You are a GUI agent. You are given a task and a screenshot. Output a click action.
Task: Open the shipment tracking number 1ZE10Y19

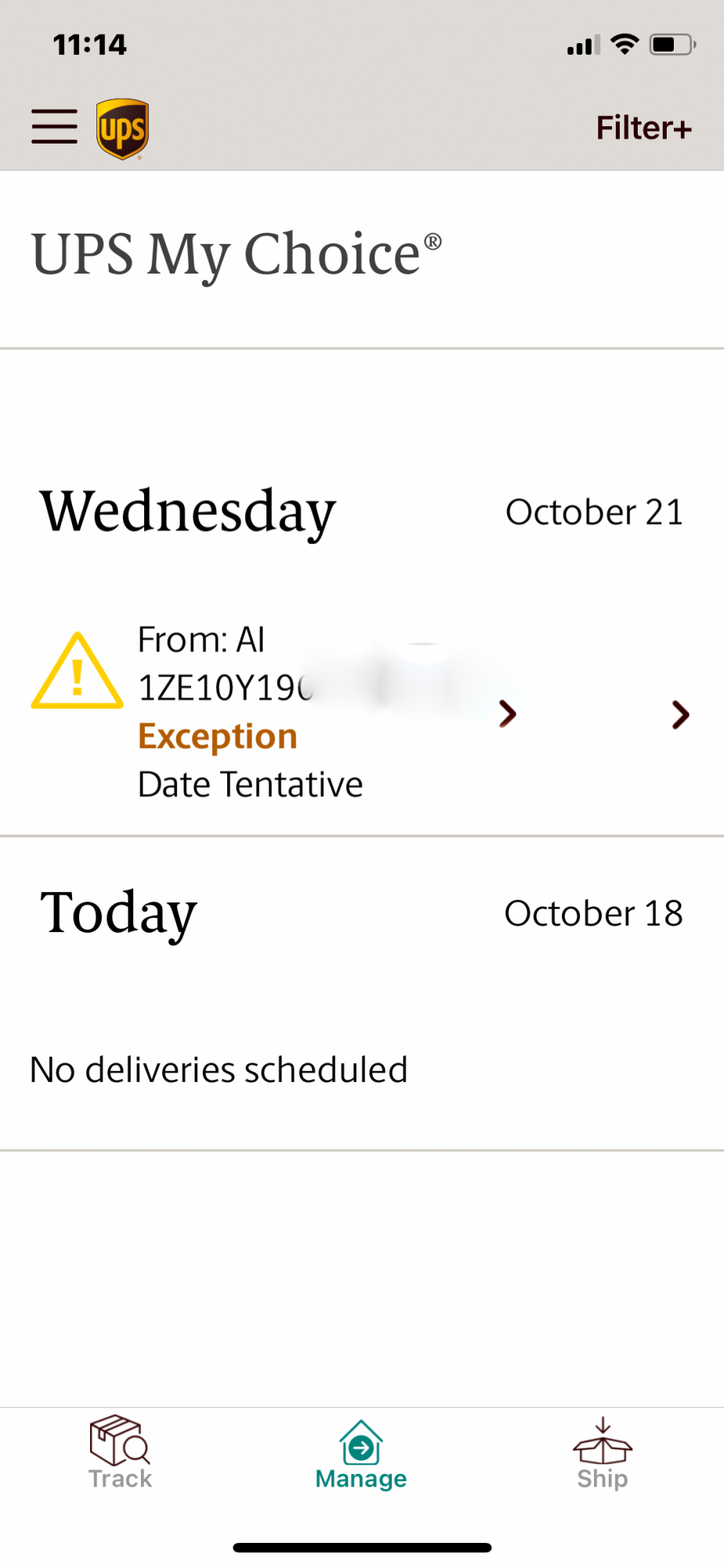click(x=226, y=688)
